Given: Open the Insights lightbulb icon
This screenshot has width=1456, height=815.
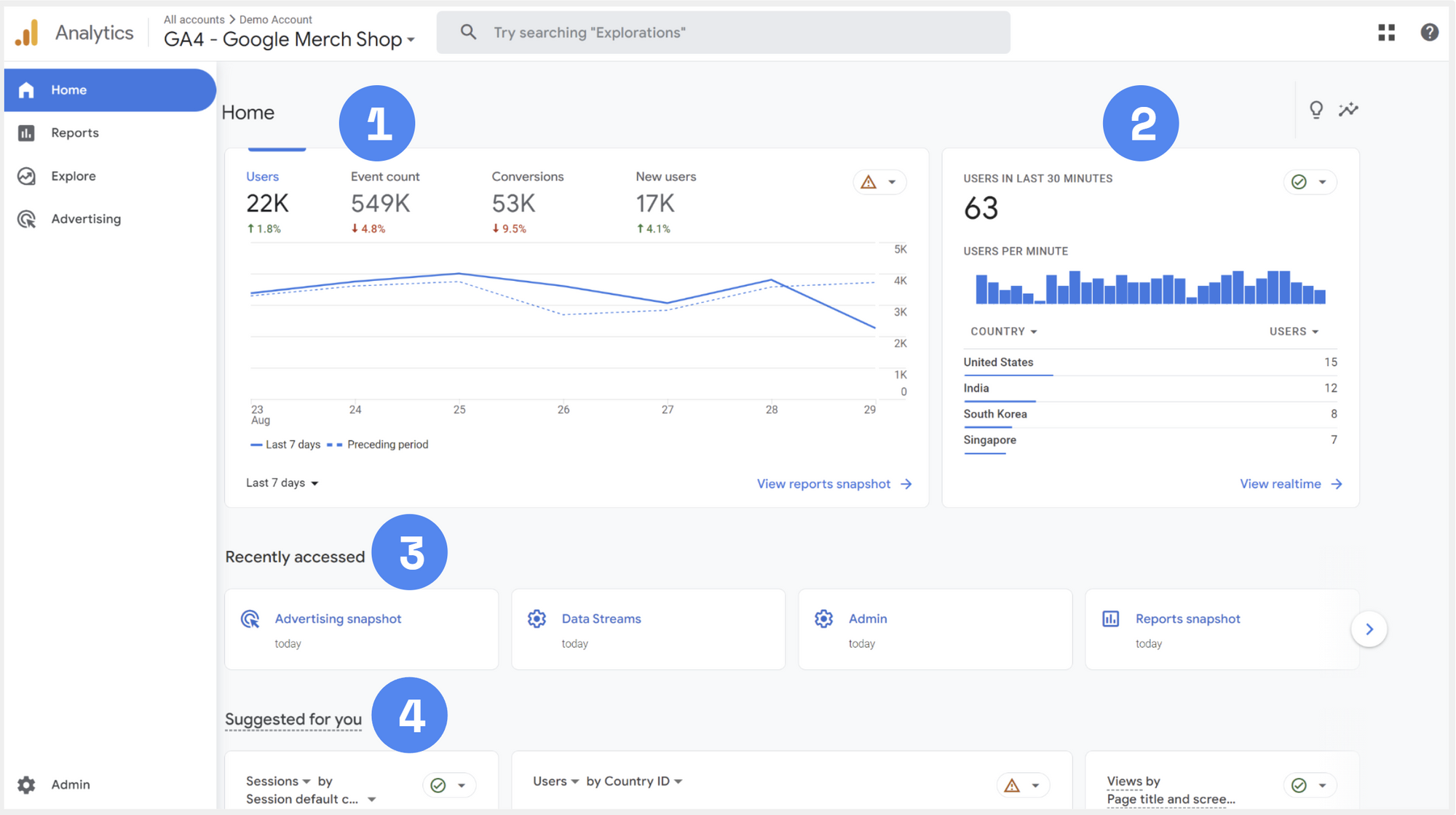Looking at the screenshot, I should pos(1316,109).
